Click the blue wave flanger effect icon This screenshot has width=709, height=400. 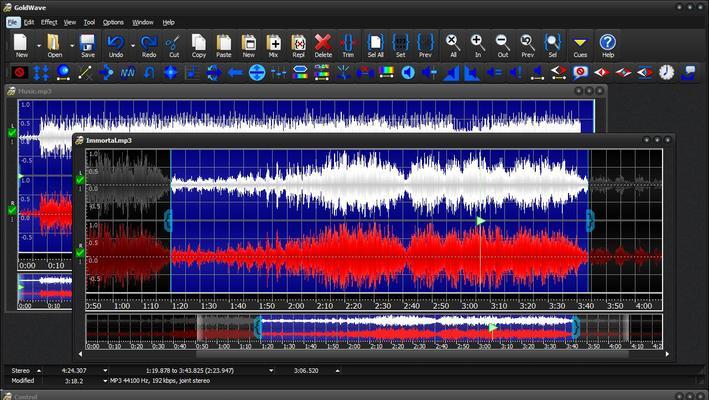coord(128,72)
